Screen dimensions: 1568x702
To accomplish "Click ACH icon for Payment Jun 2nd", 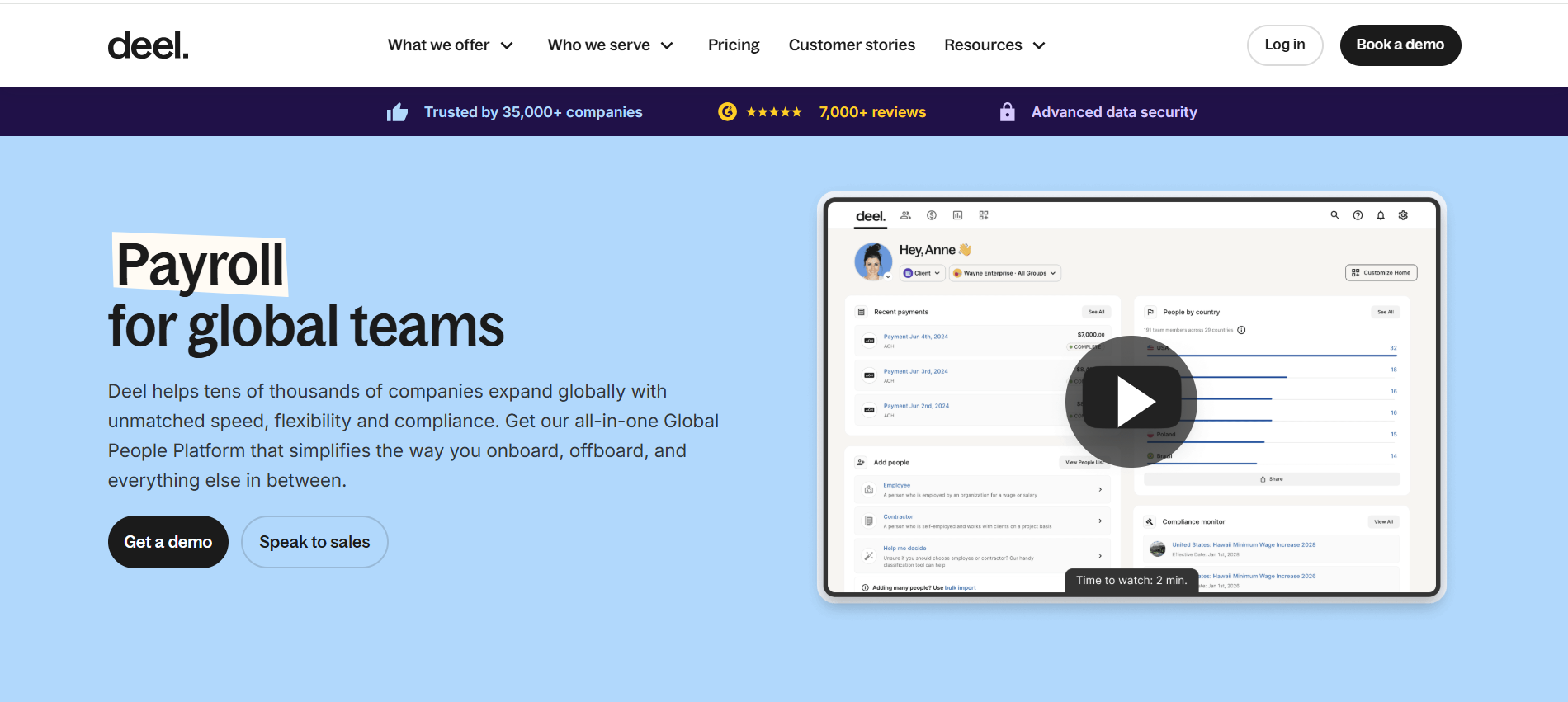I will coord(869,410).
